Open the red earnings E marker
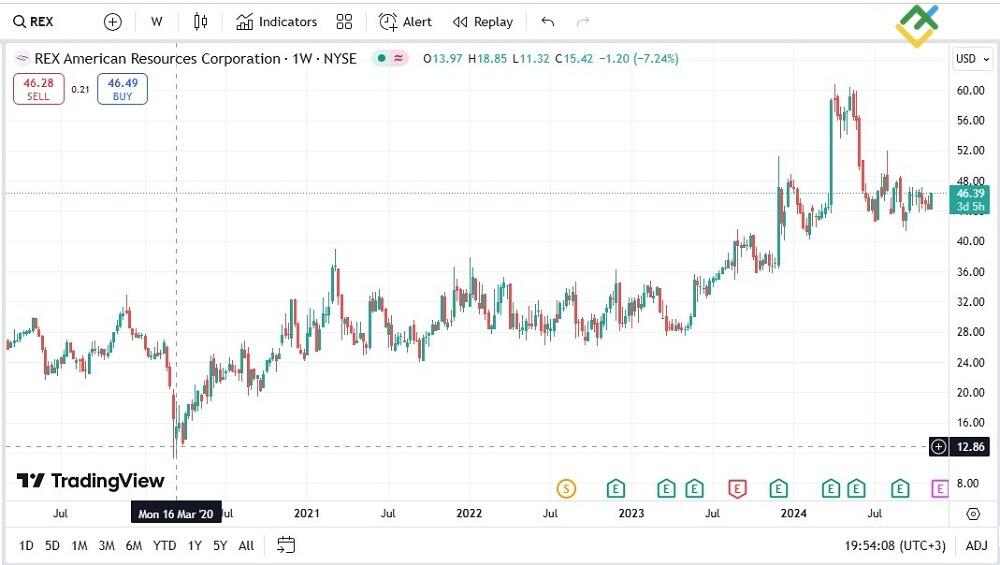The width and height of the screenshot is (1000, 565). [737, 489]
